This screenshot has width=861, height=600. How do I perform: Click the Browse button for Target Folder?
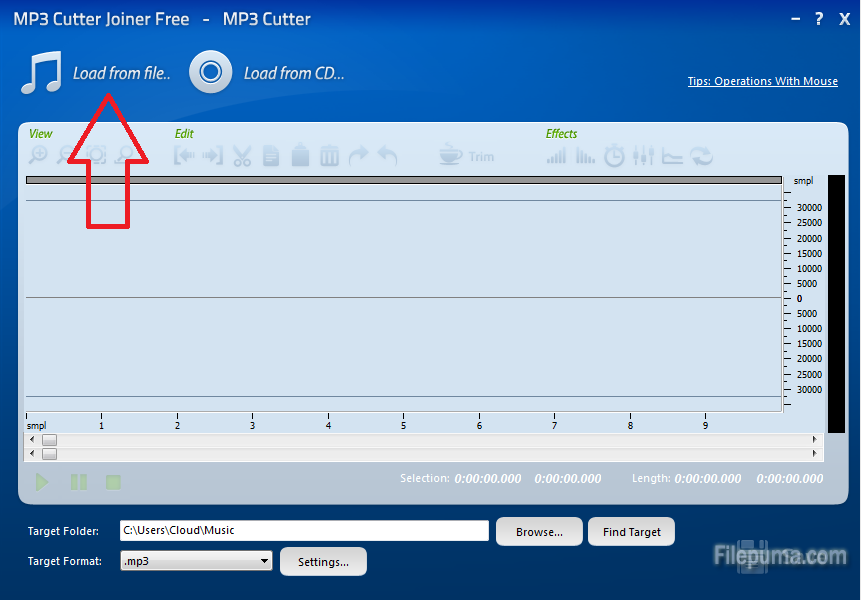(x=538, y=531)
